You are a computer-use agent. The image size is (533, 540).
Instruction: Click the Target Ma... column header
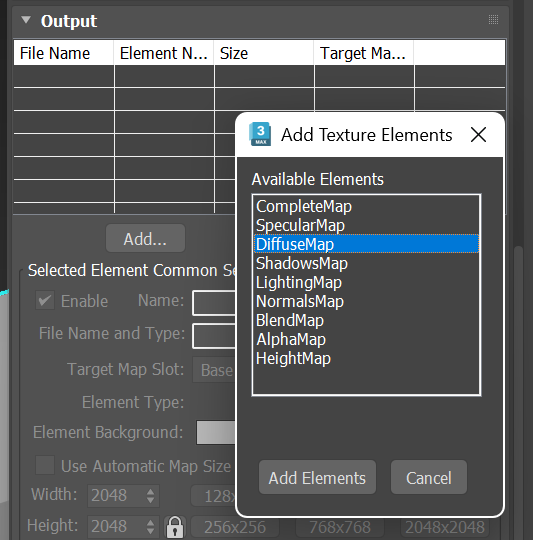pyautogui.click(x=364, y=53)
